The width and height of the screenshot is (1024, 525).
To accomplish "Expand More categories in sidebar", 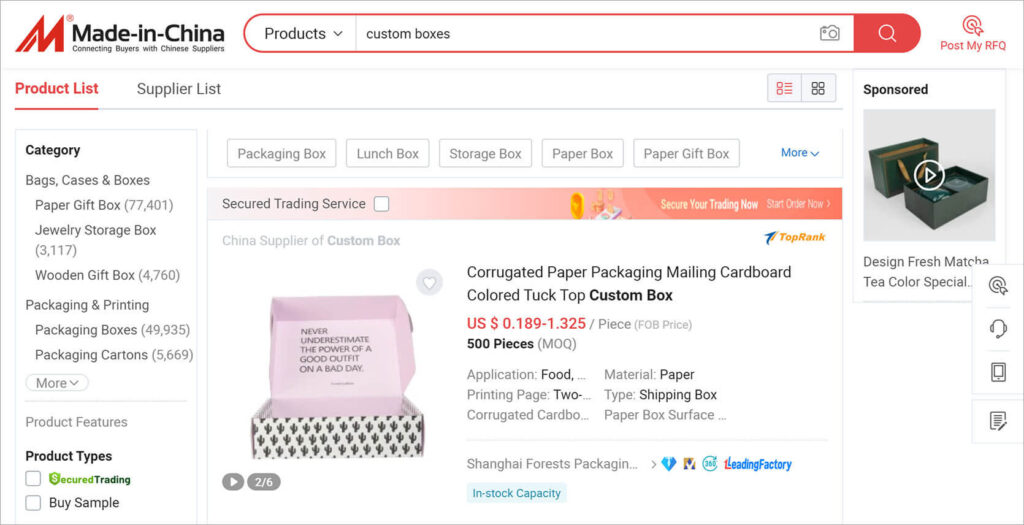I will (x=57, y=383).
